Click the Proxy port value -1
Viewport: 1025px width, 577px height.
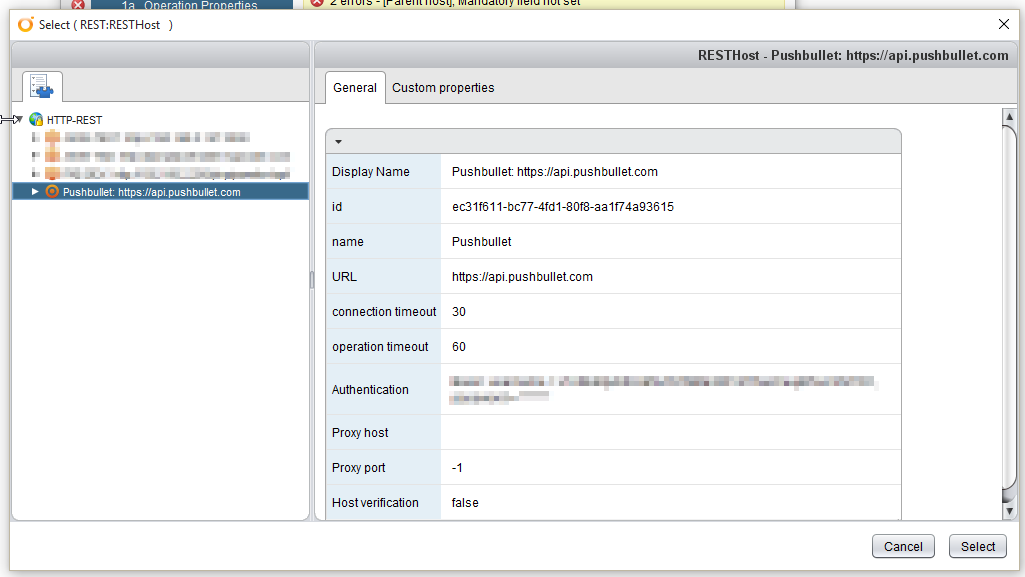(457, 468)
